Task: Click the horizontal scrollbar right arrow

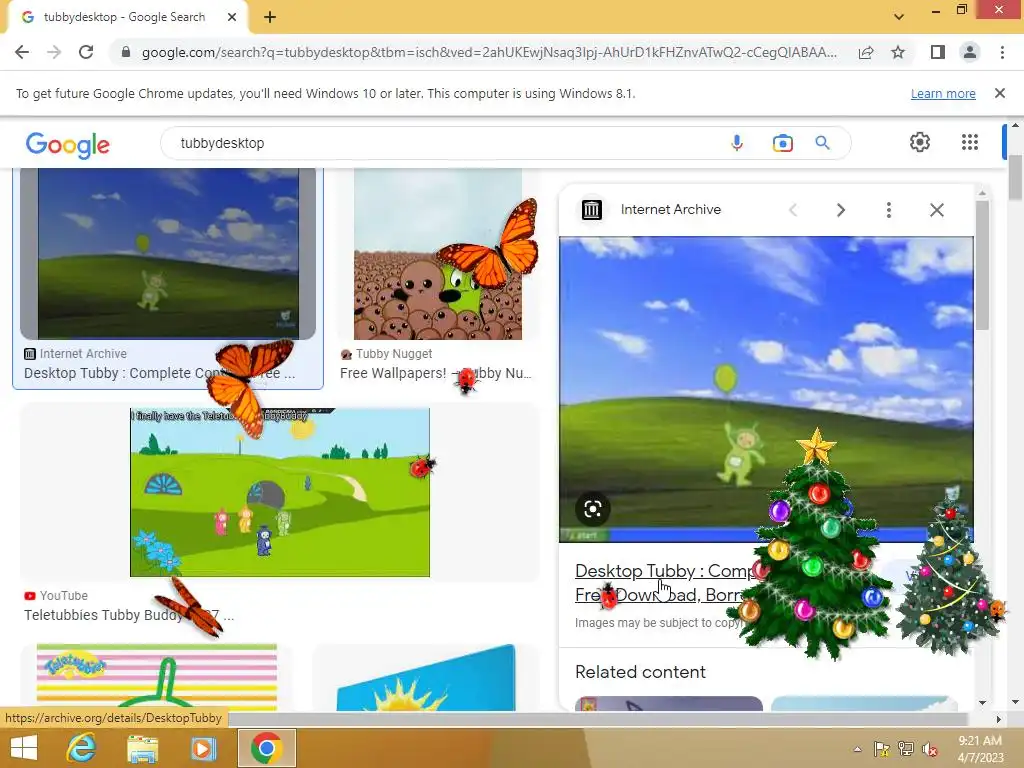Action: click(x=998, y=719)
